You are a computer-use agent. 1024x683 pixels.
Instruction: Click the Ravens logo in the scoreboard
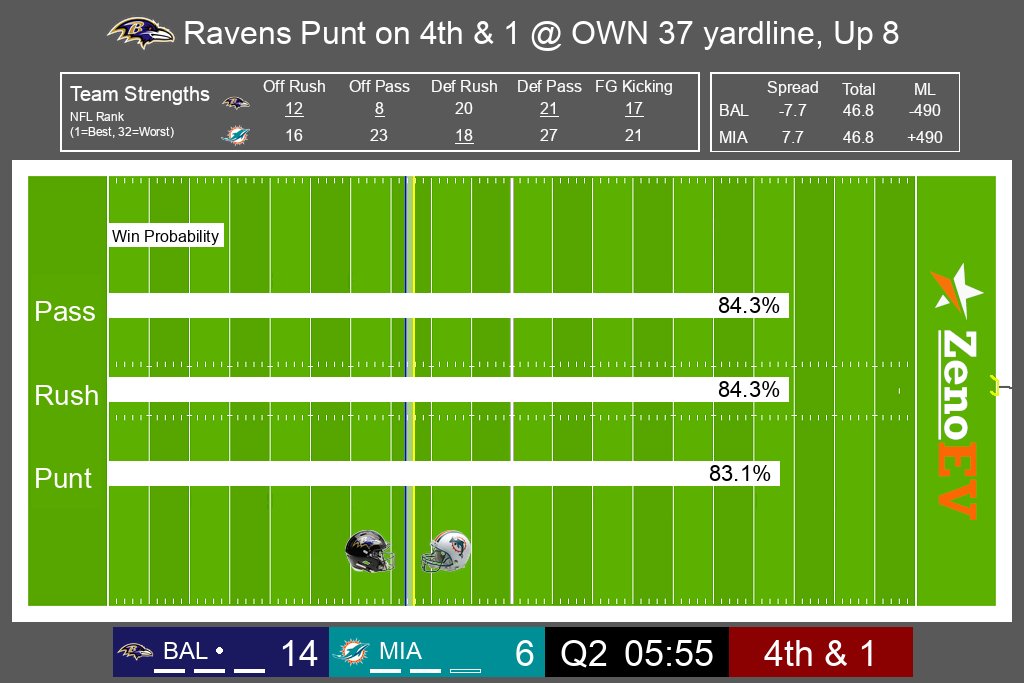click(135, 651)
